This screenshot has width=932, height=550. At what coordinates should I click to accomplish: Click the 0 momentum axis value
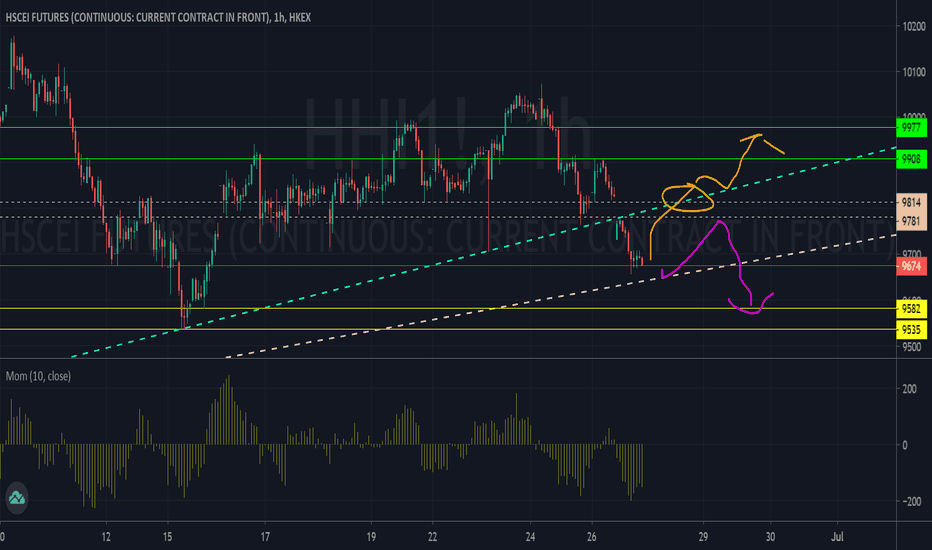tap(905, 445)
